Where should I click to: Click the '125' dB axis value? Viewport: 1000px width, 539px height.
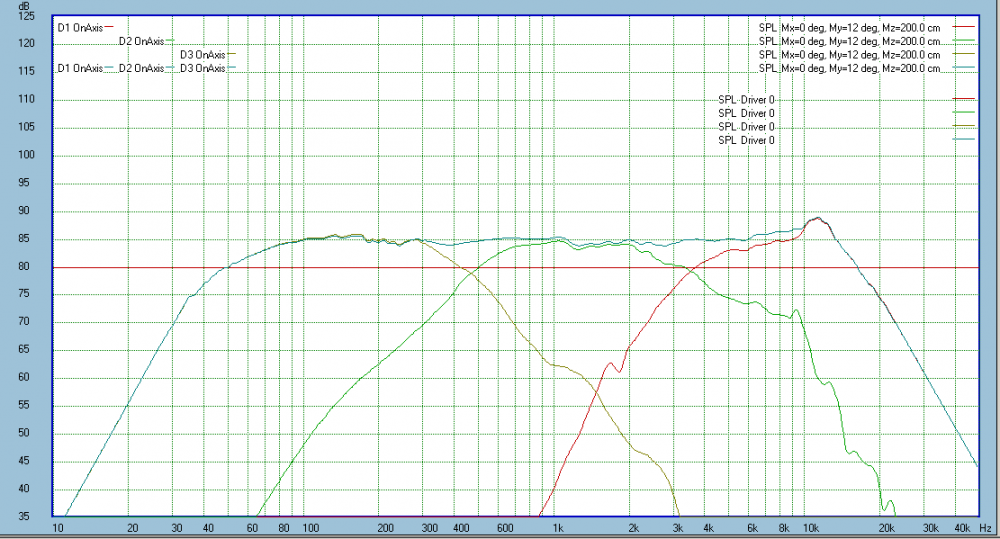click(x=26, y=16)
